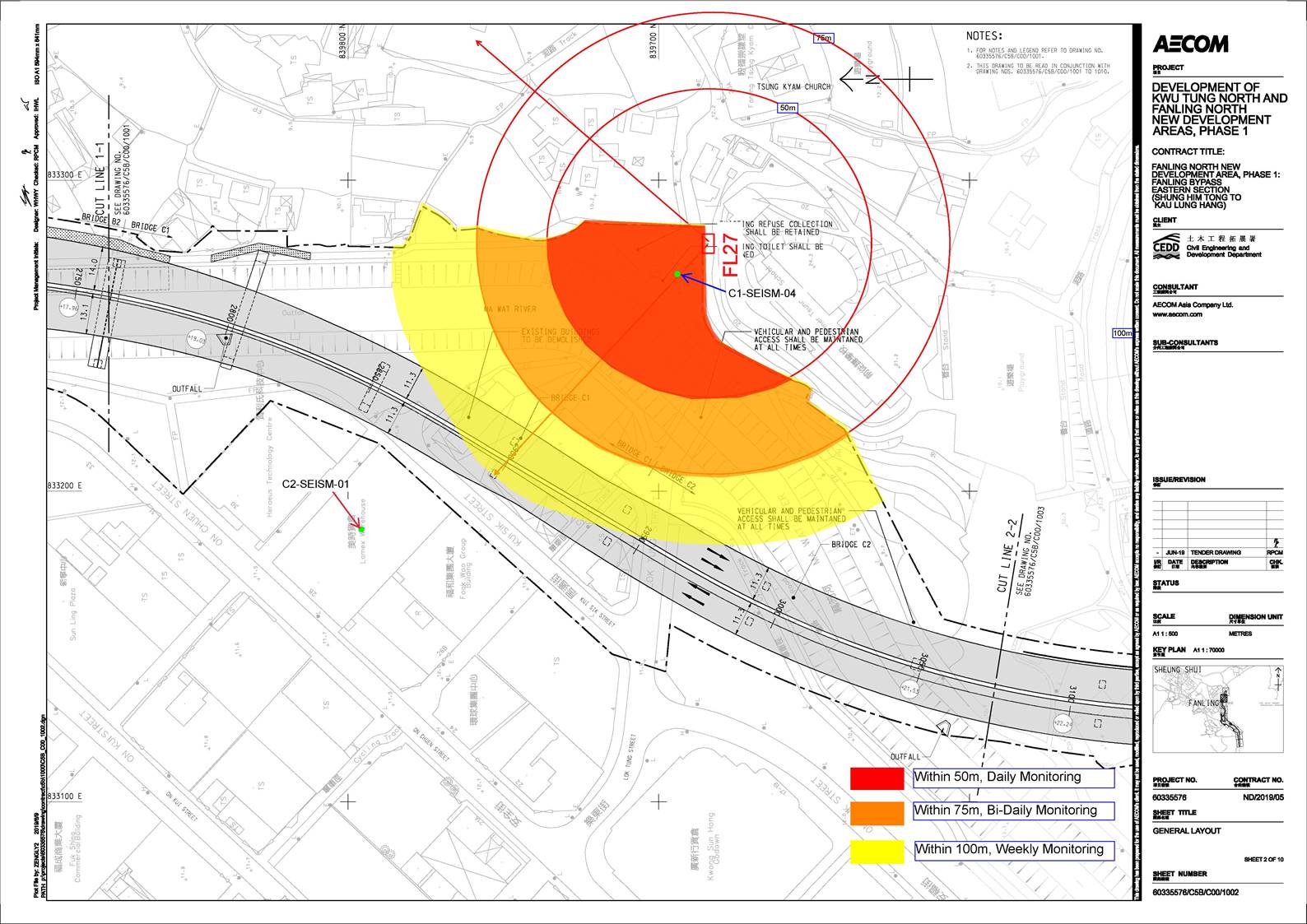The image size is (1307, 924).
Task: Click the BRIDGE B2 label
Action: [x=103, y=218]
